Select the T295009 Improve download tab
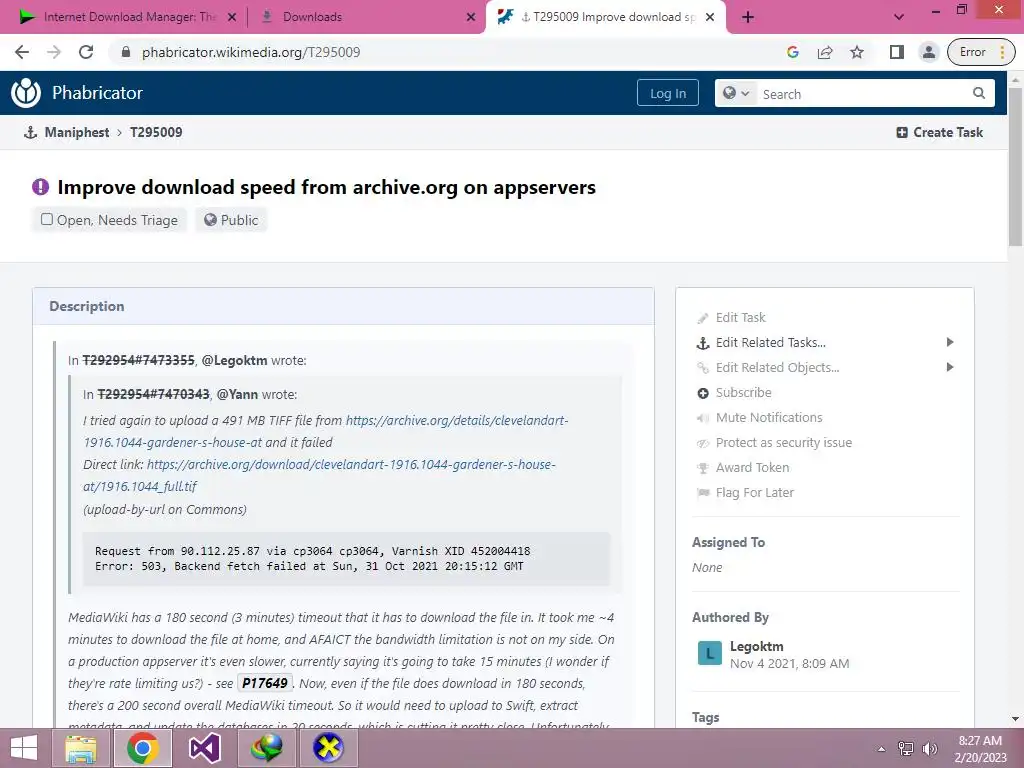Image resolution: width=1024 pixels, height=768 pixels. coord(607,17)
